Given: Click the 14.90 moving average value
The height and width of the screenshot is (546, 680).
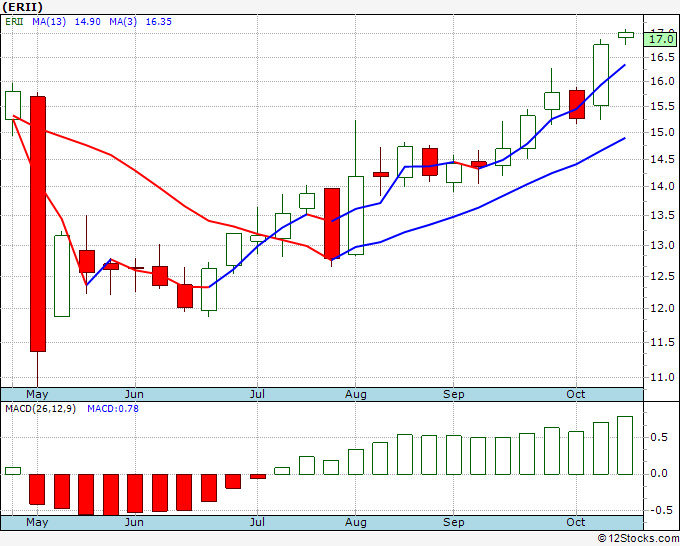Looking at the screenshot, I should point(88,22).
